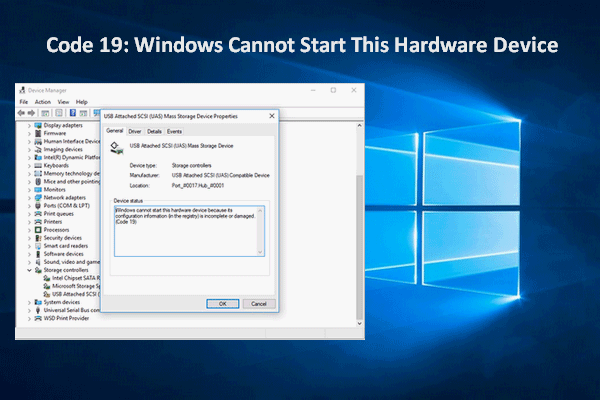
Task: Click the Device Manager scrollbar up arrow
Action: [x=359, y=126]
